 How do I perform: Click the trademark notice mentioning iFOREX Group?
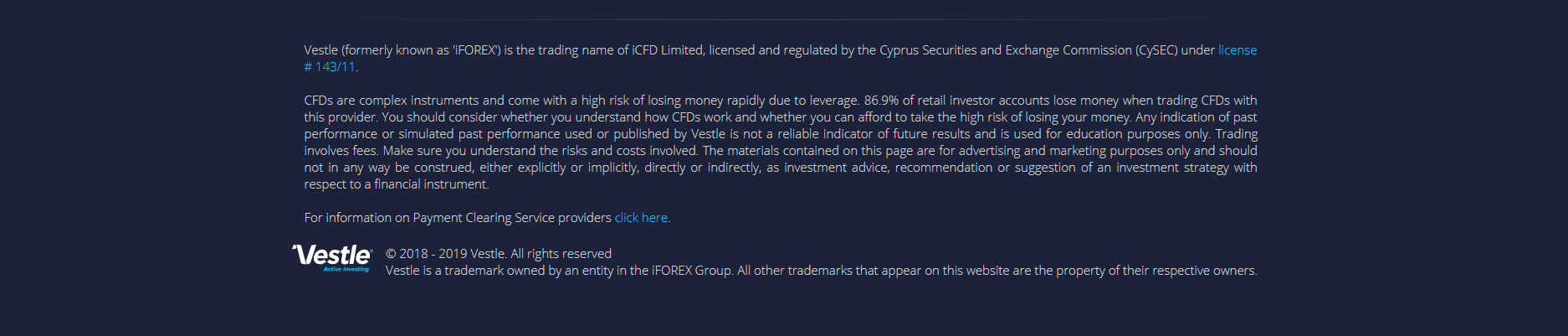[821, 271]
